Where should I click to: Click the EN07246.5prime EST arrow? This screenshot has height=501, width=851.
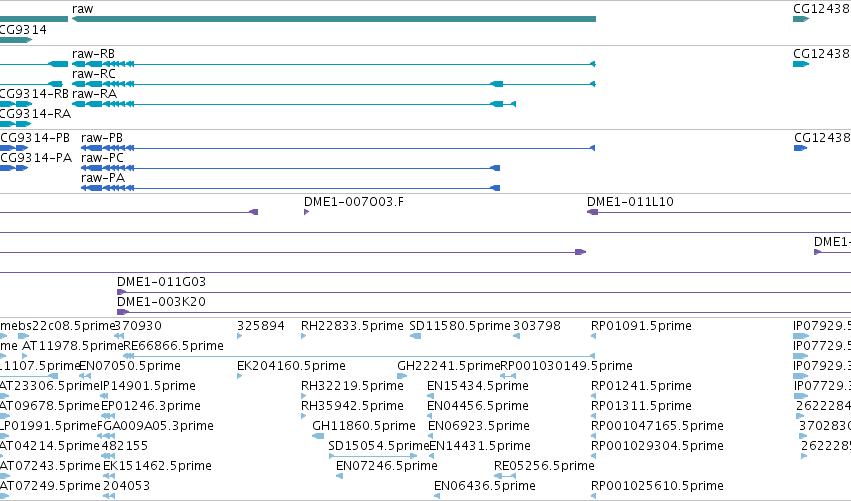[339, 476]
